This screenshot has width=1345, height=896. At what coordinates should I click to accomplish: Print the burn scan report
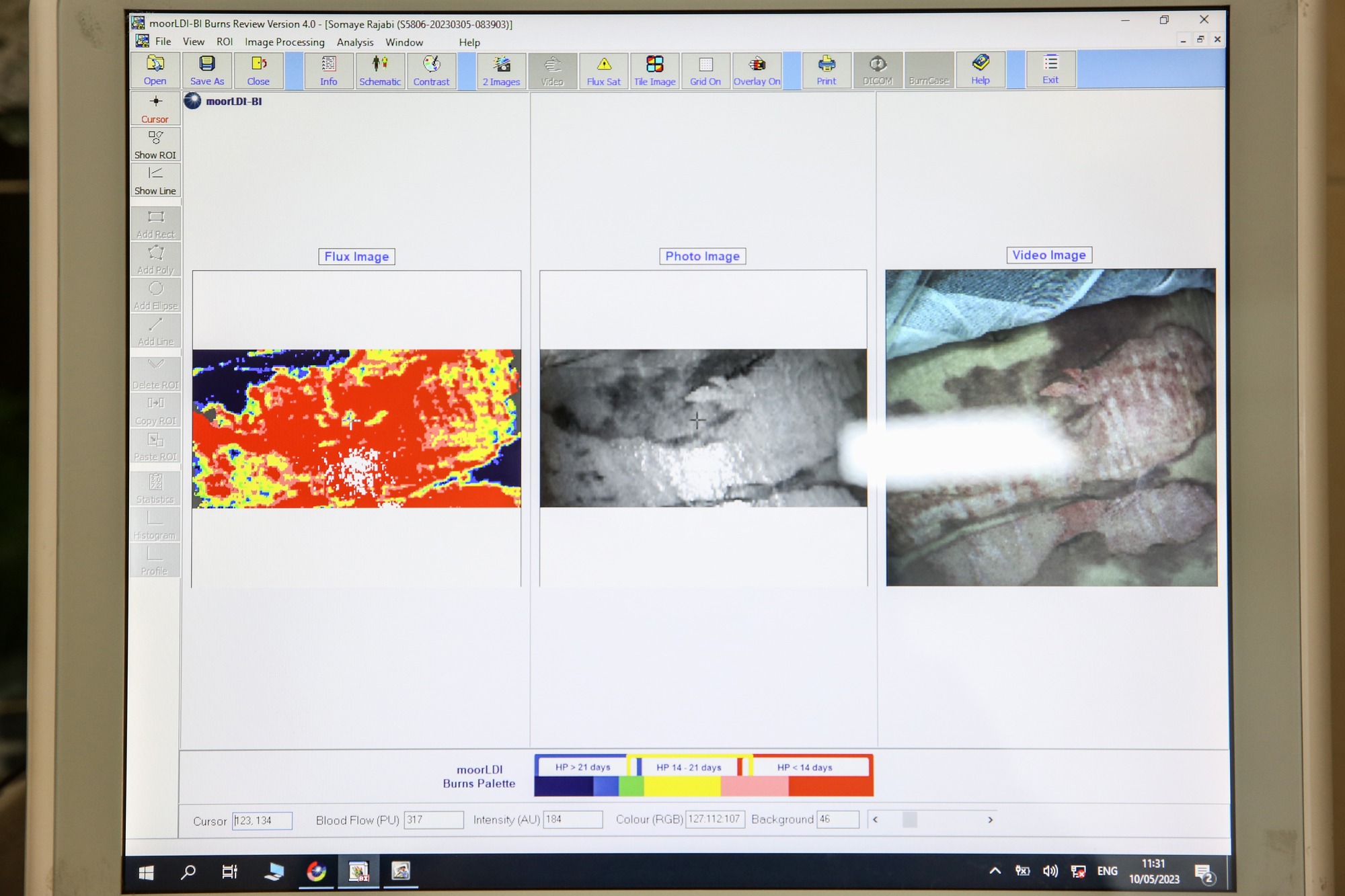pos(827,70)
